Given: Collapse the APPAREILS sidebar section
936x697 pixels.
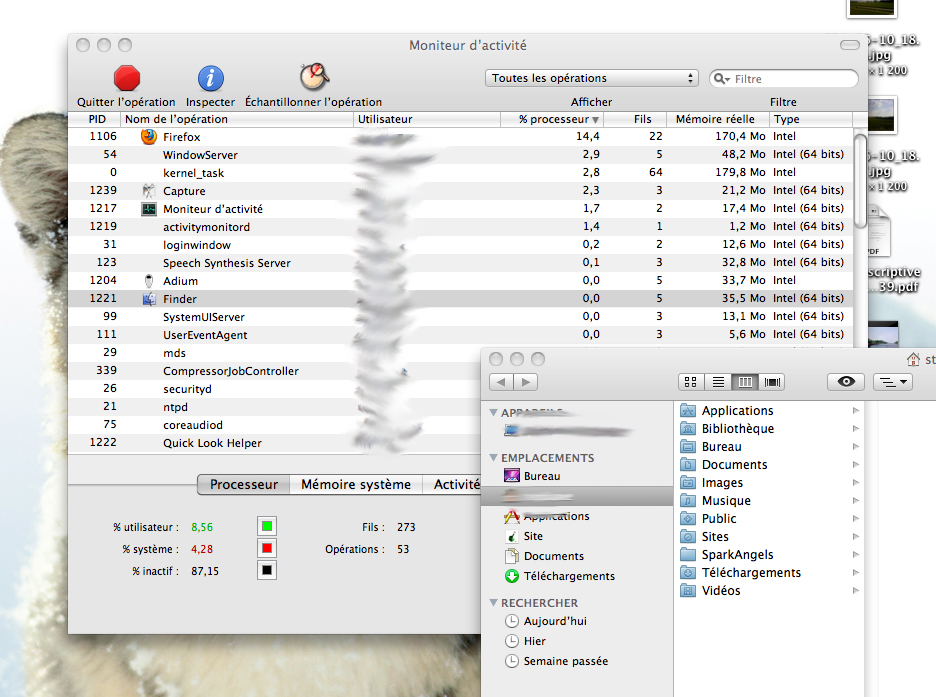Looking at the screenshot, I should tap(493, 412).
